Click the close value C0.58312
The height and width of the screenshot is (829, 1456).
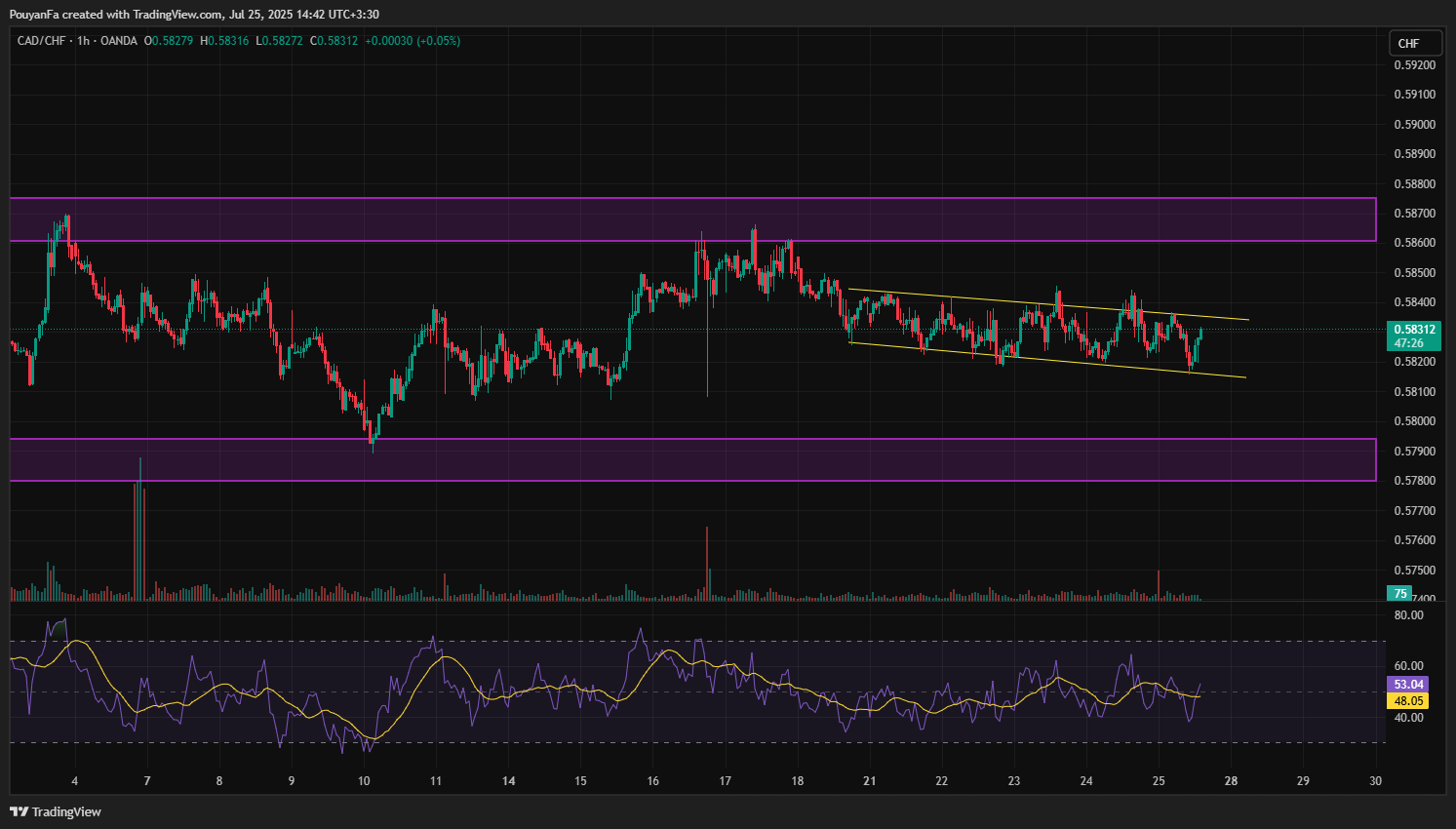(x=334, y=41)
